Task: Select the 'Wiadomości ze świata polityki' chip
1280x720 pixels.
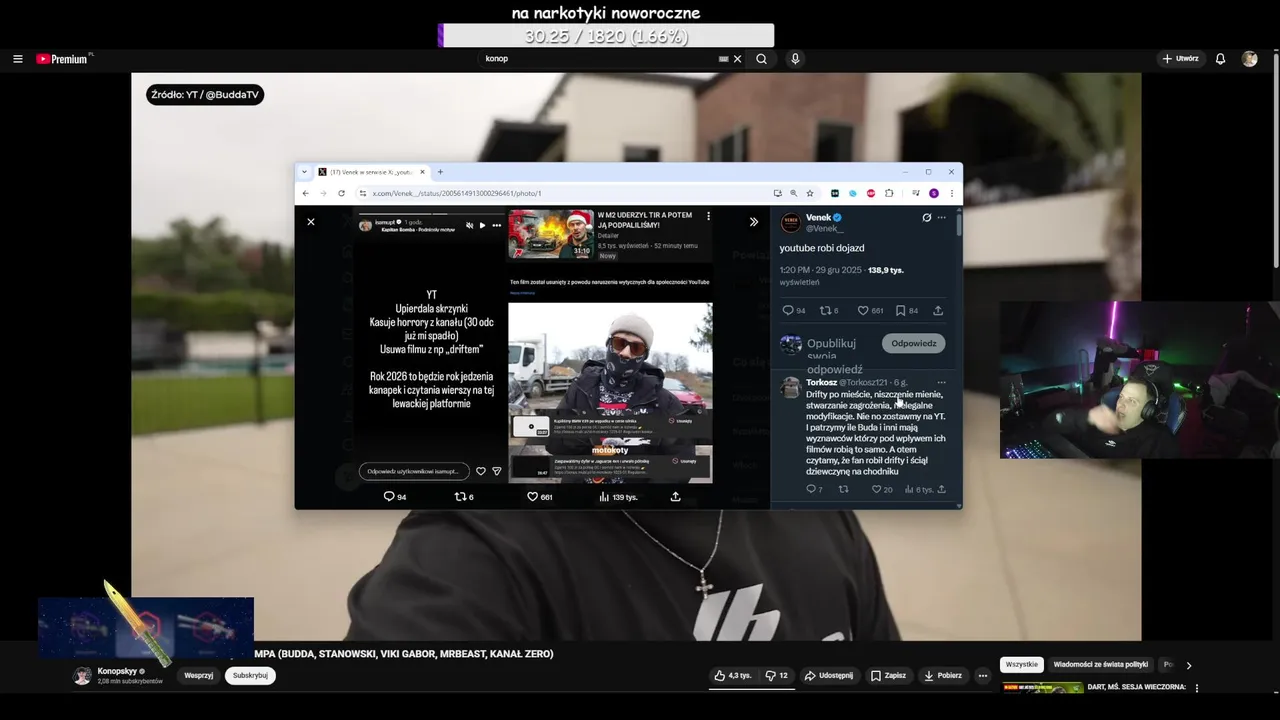Action: [x=1100, y=665]
